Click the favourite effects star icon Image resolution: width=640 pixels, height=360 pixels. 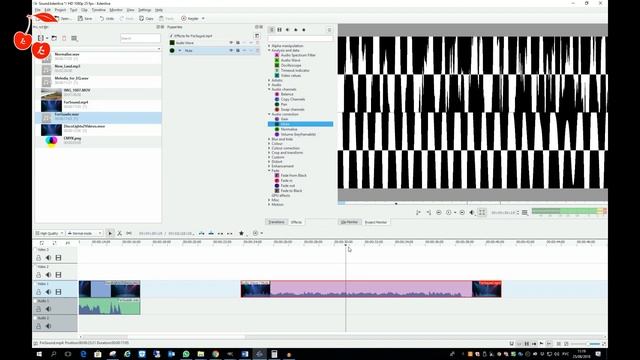[x=241, y=233]
